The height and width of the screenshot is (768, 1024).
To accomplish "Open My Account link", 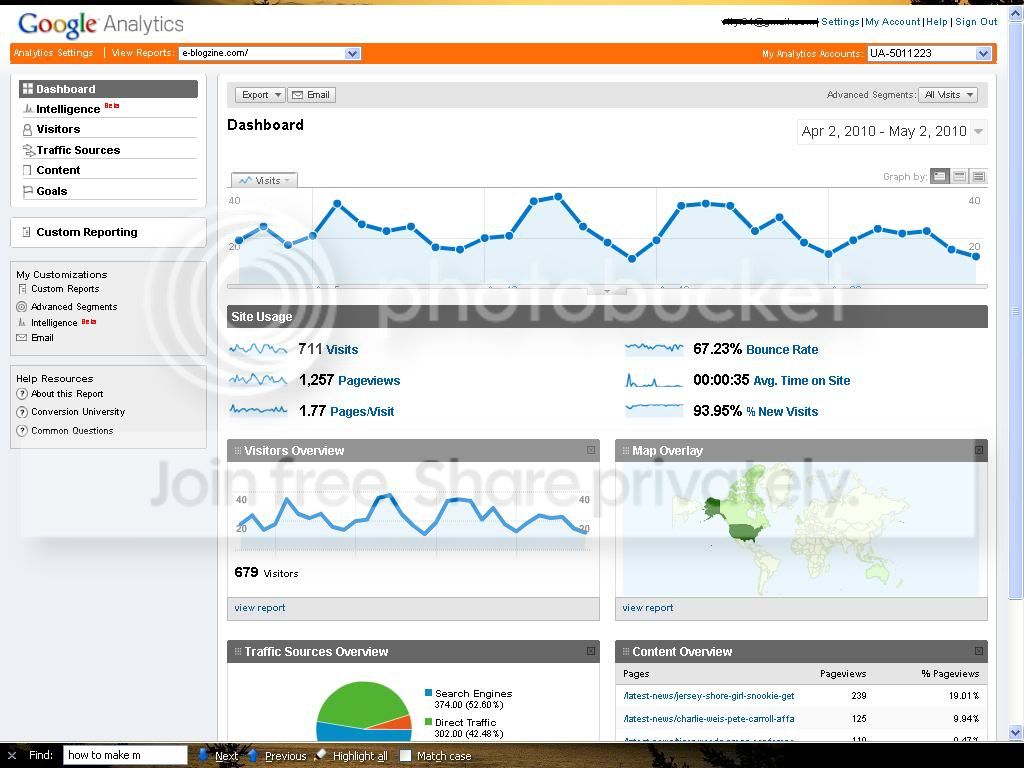I will coord(893,22).
